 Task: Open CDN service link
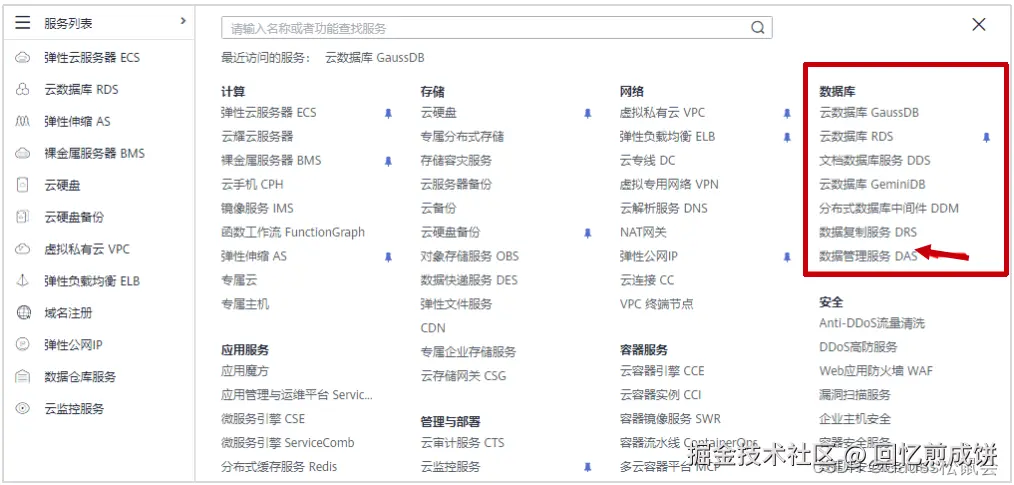433,328
